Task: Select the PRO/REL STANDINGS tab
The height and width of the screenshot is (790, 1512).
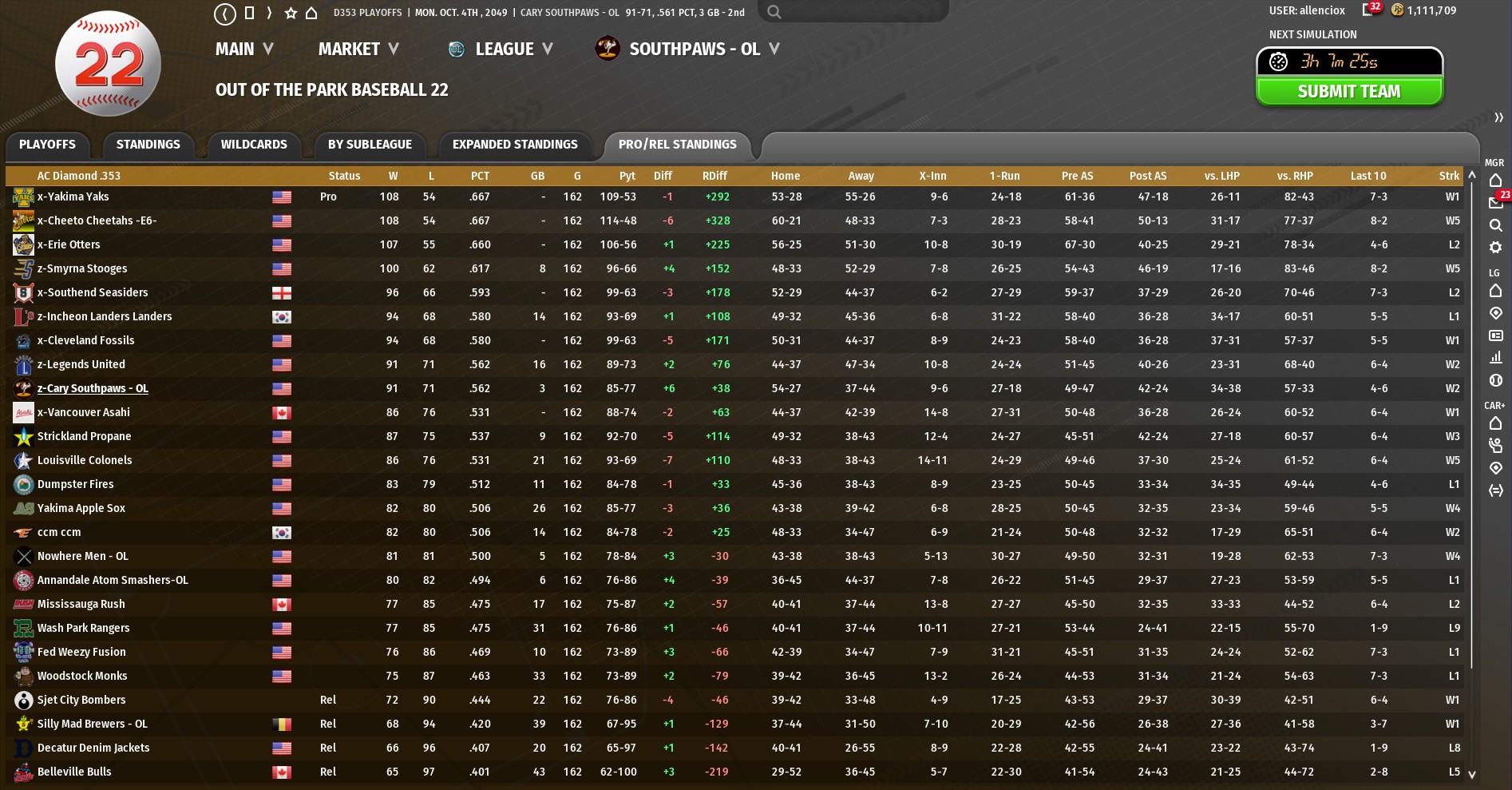Action: pos(678,145)
